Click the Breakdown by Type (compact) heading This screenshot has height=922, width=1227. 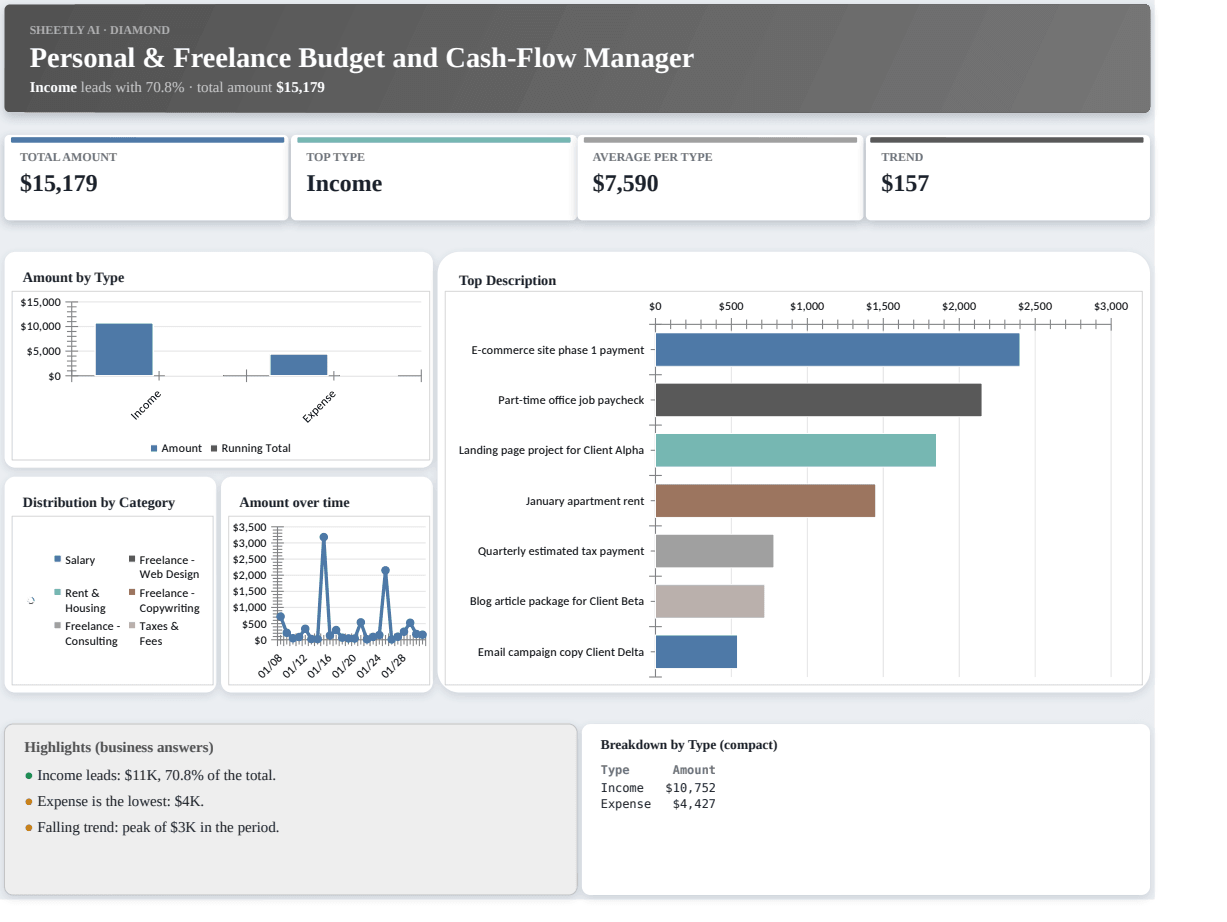[x=689, y=745]
